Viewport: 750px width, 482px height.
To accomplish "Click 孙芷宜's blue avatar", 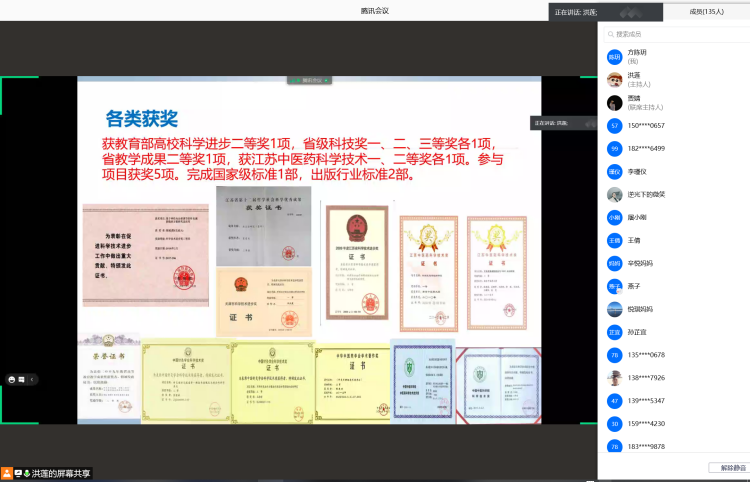I will [x=615, y=332].
